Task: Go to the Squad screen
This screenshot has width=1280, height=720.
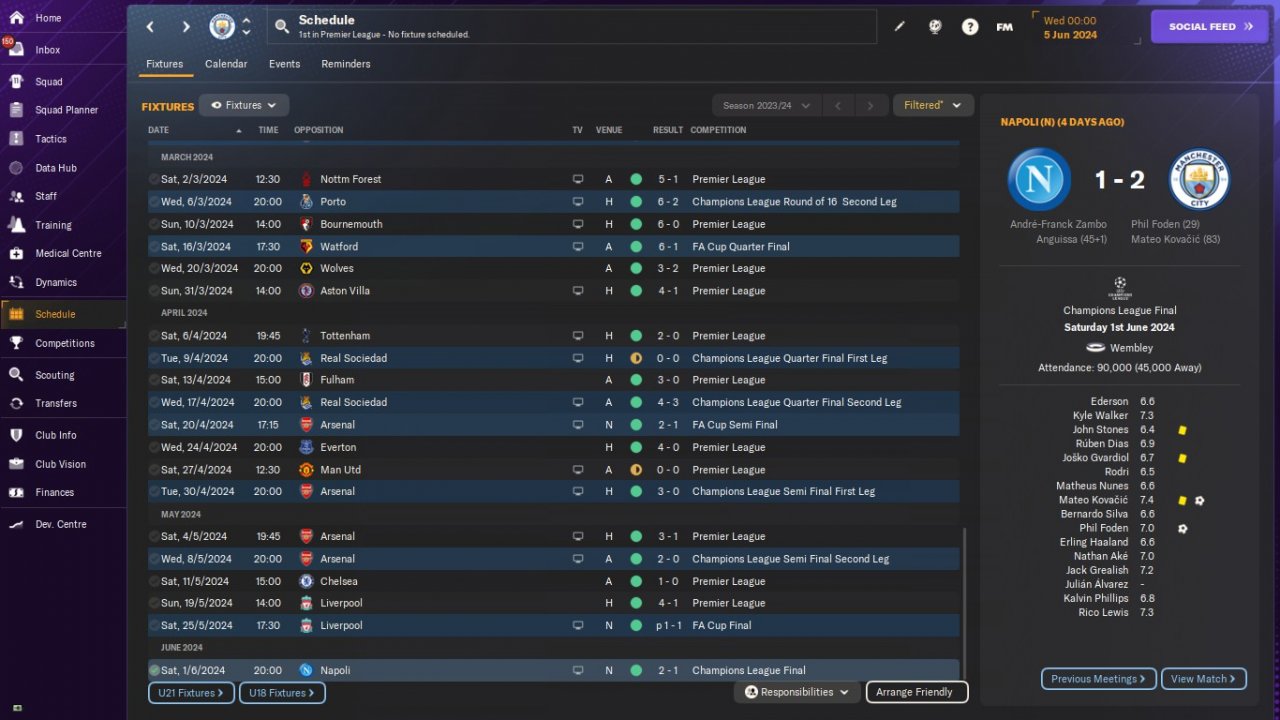Action: coord(63,82)
